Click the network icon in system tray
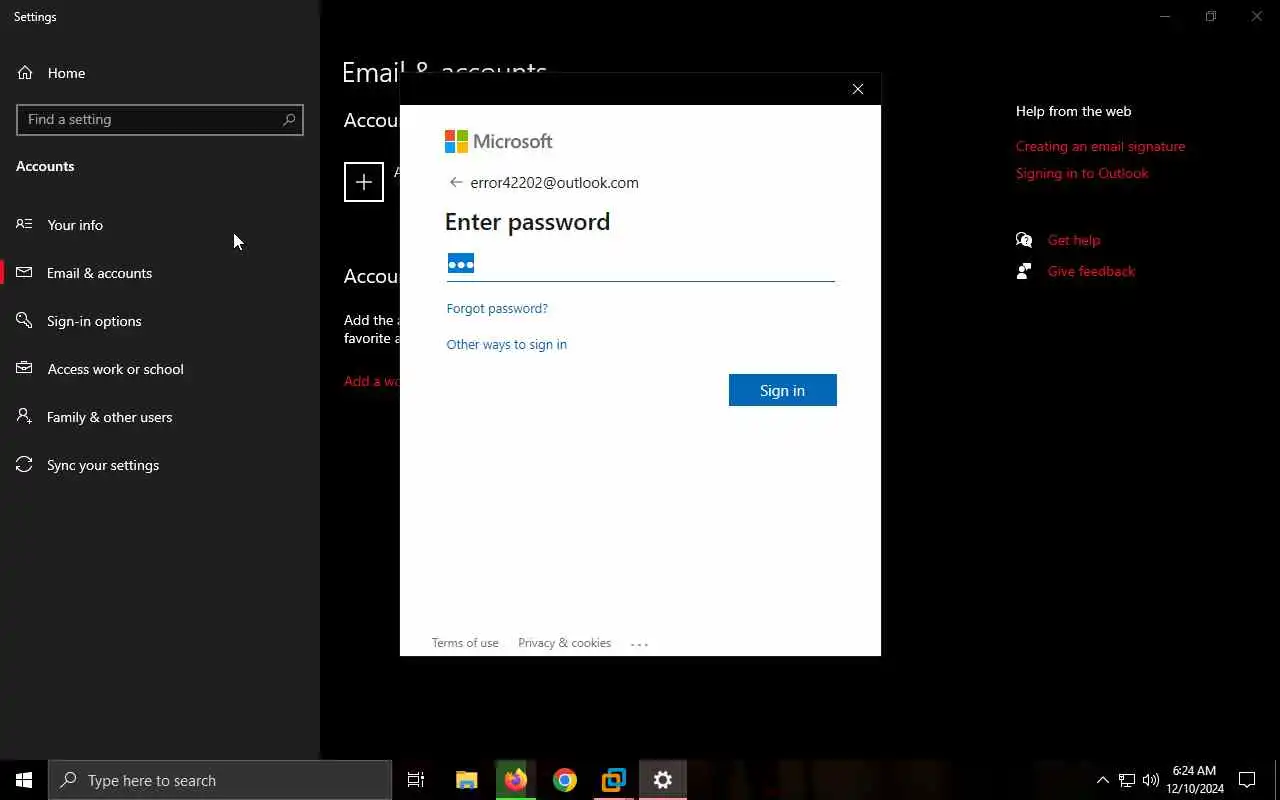Image resolution: width=1280 pixels, height=800 pixels. click(1127, 780)
